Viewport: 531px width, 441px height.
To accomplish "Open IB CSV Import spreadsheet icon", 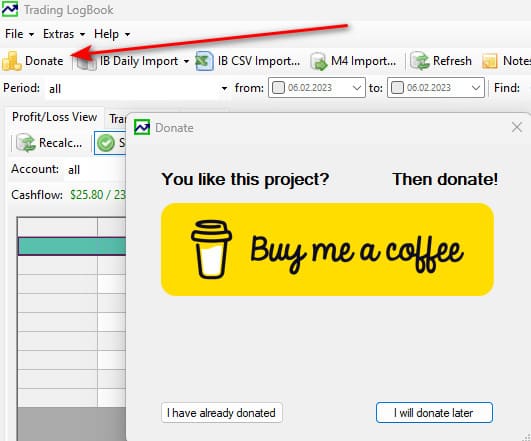I will [205, 61].
